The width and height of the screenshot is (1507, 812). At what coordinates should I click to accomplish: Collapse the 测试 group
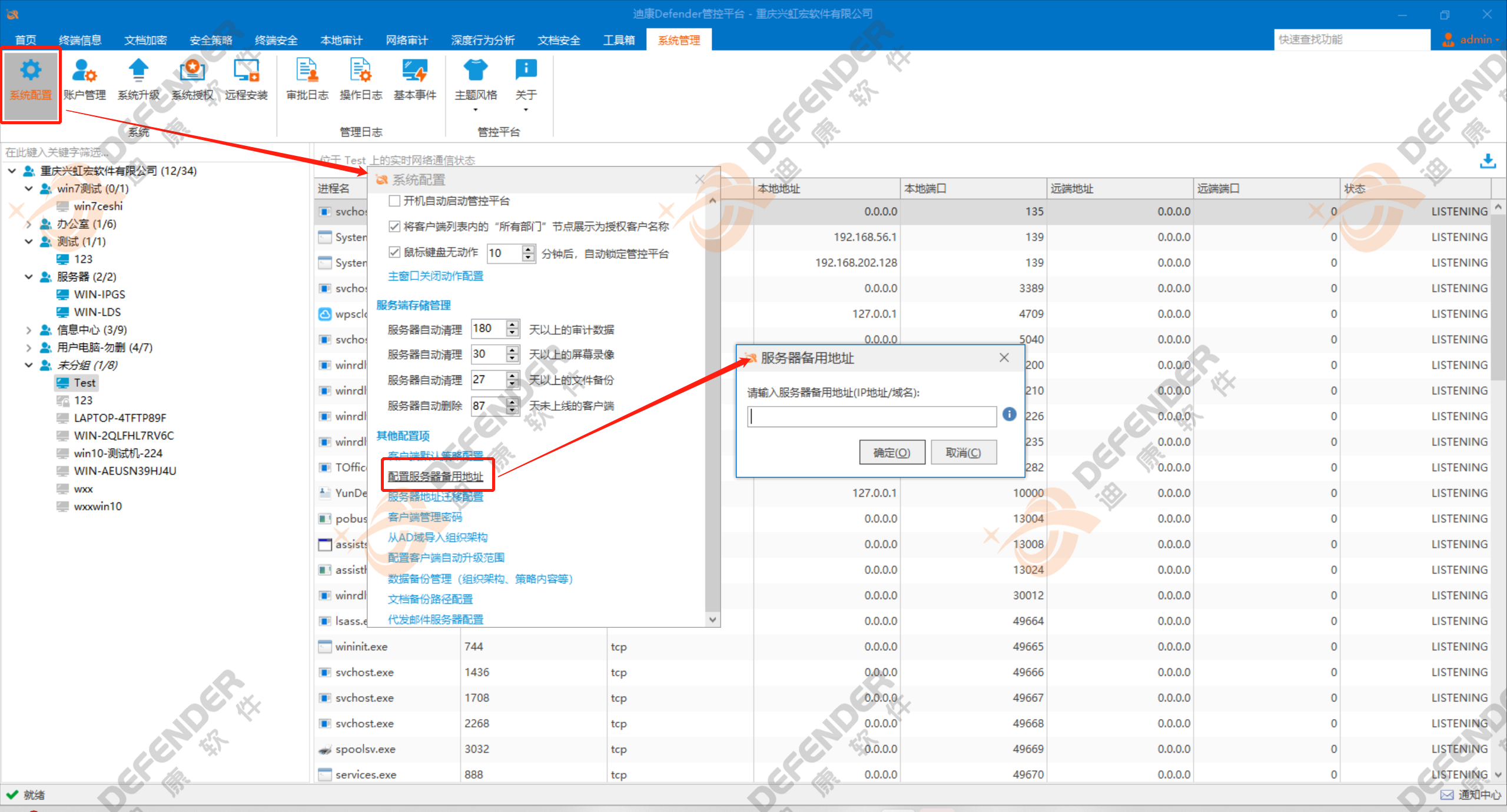coord(28,241)
